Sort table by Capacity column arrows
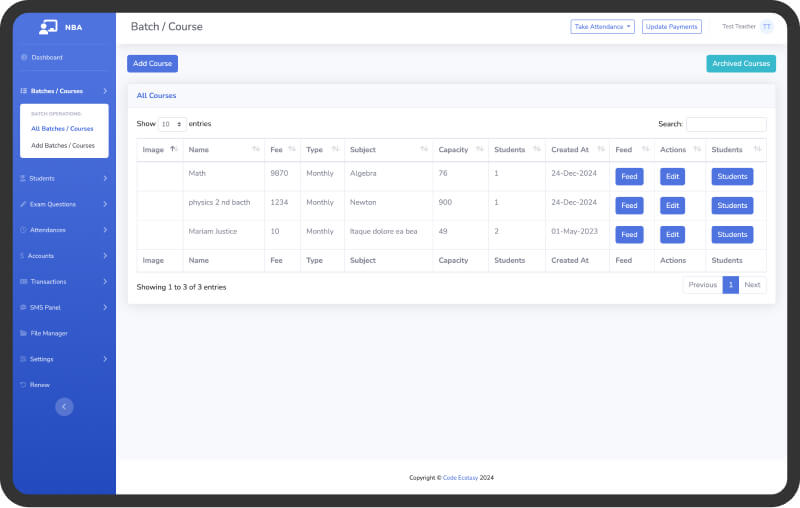Screen dimensions: 800x508 (478, 150)
